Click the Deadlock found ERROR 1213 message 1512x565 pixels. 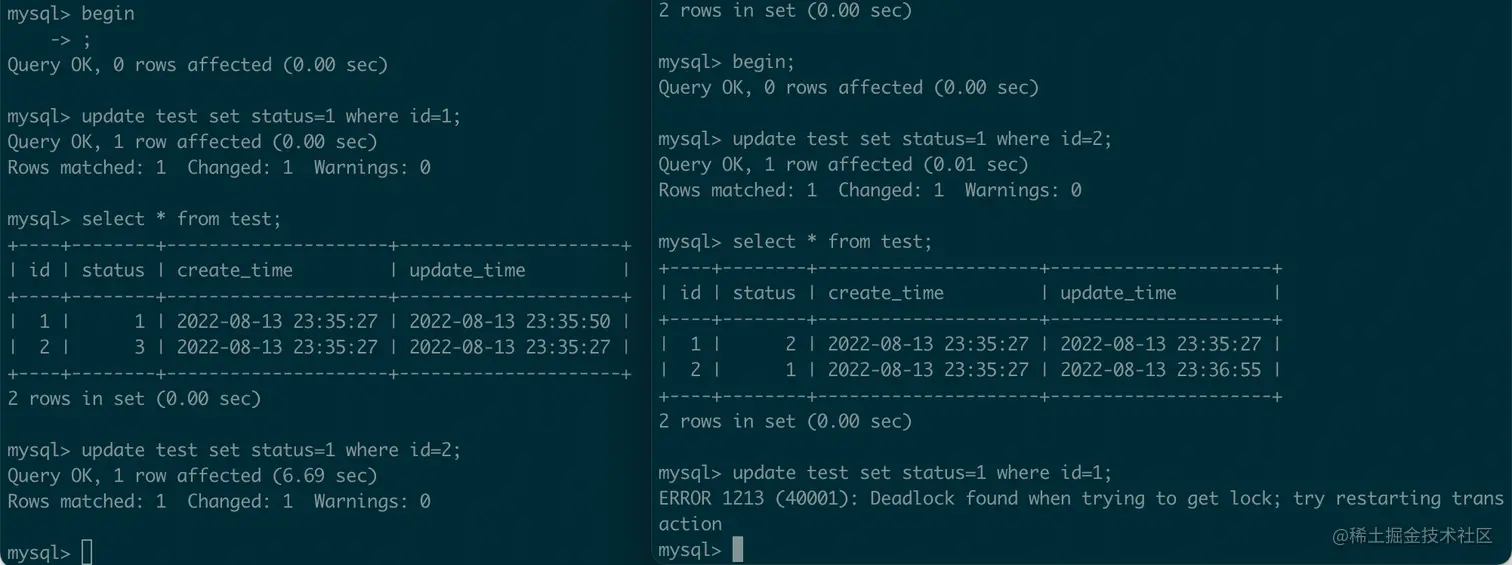click(x=1081, y=510)
